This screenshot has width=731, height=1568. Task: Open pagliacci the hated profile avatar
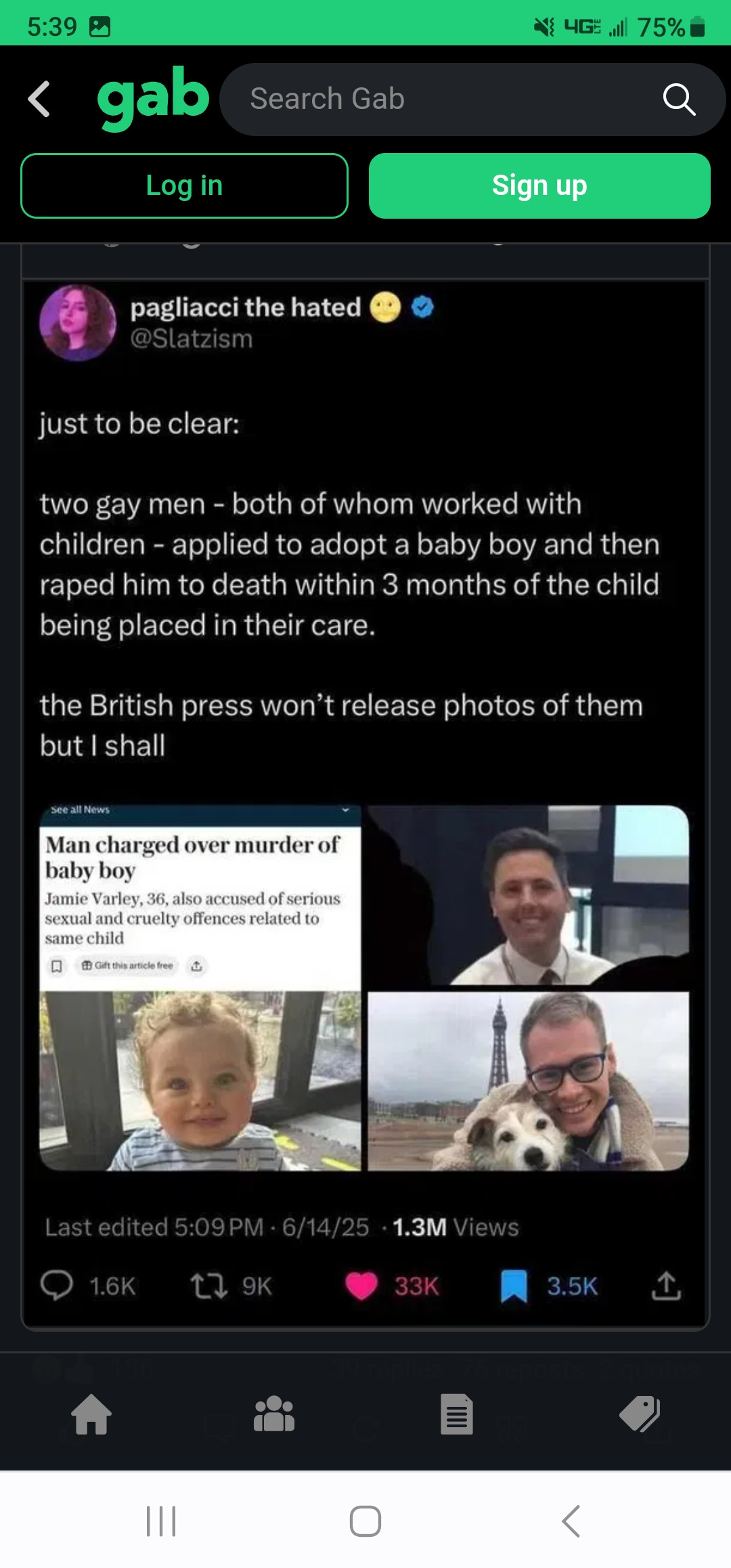[78, 322]
